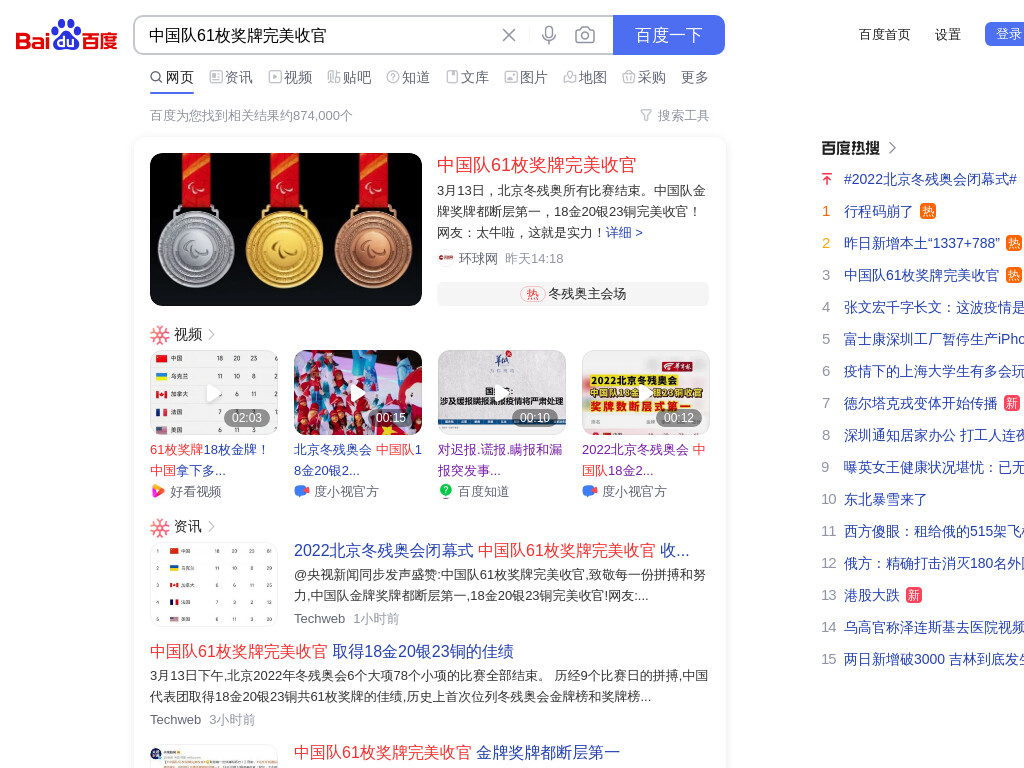This screenshot has height=768, width=1024.
Task: Play the 02:03 medal table video
Action: coord(214,392)
